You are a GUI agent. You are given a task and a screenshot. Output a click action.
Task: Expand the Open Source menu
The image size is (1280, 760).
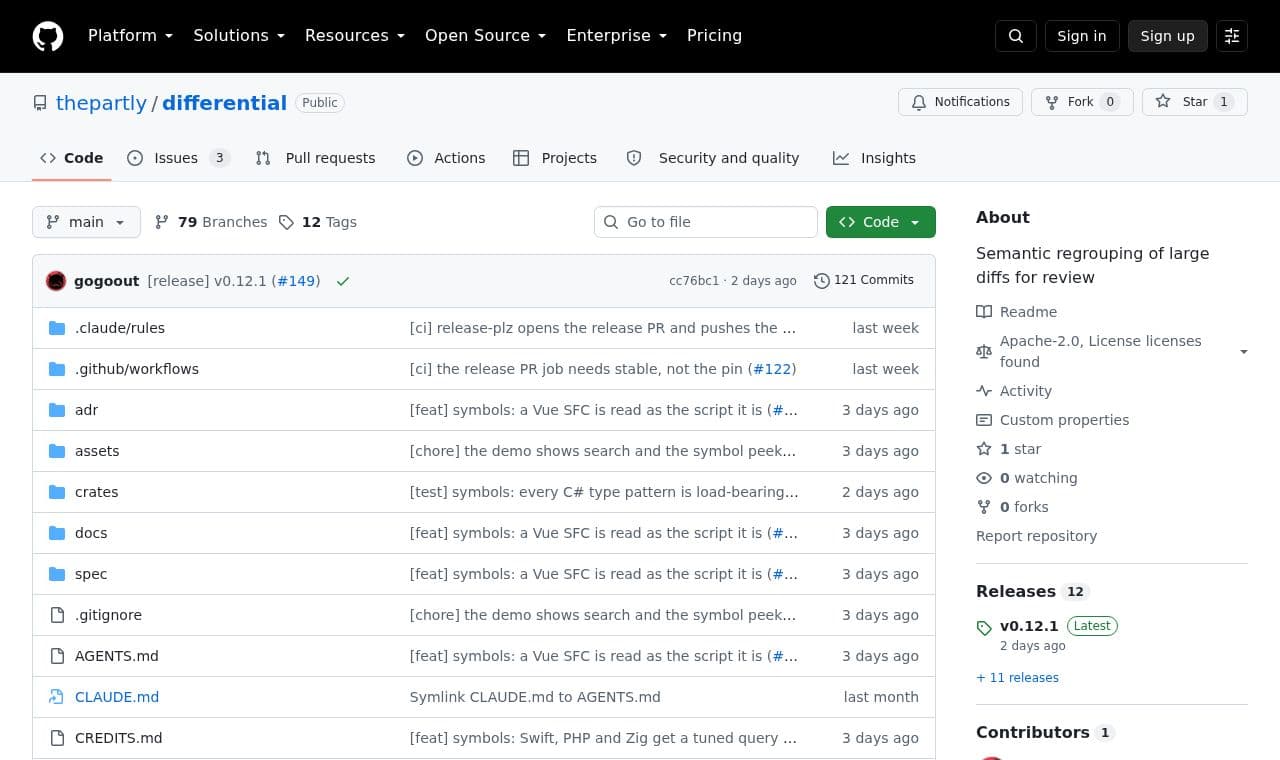(x=485, y=35)
